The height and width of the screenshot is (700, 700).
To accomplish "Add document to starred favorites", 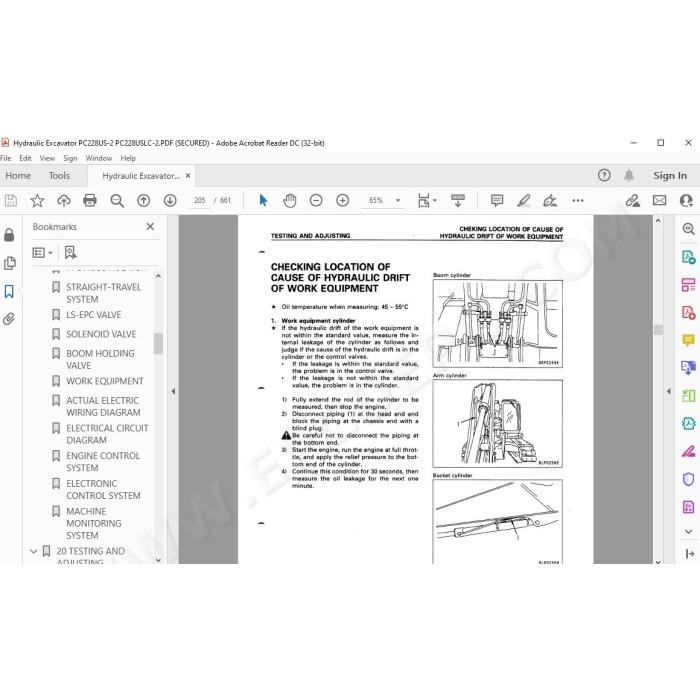I will coord(37,200).
